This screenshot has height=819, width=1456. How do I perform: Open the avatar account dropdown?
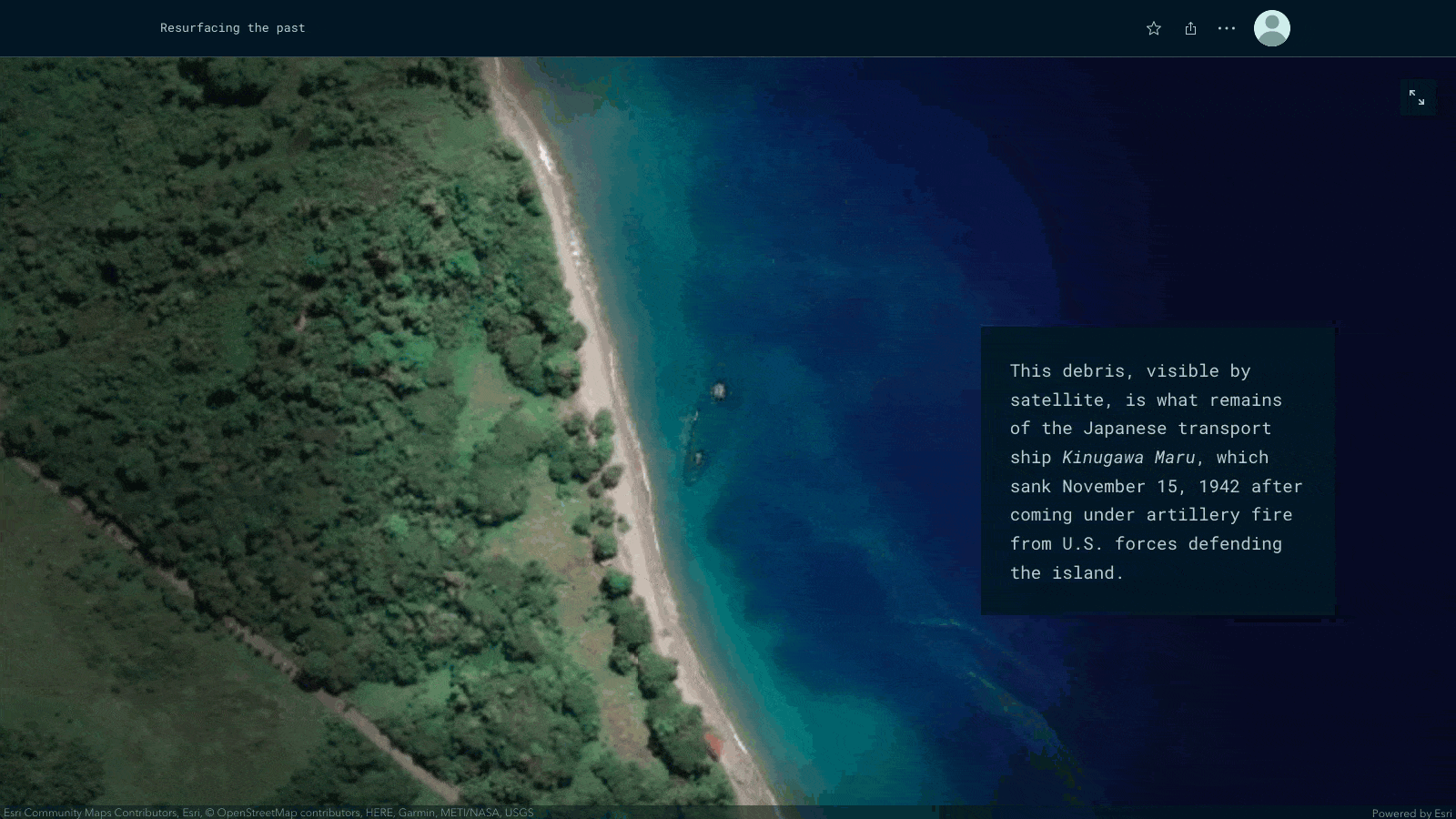(1272, 28)
